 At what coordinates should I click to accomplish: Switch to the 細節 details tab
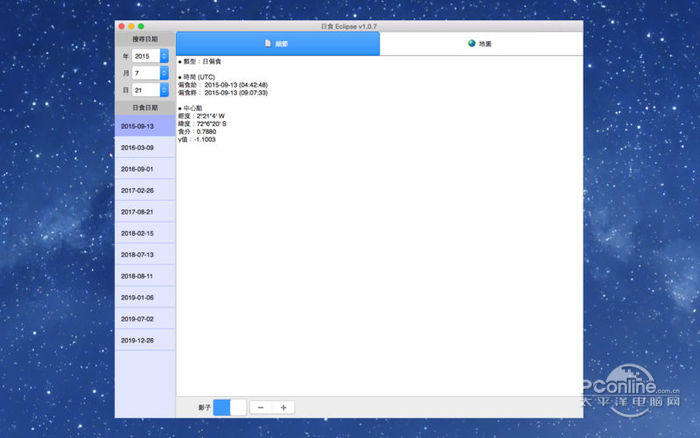point(278,44)
